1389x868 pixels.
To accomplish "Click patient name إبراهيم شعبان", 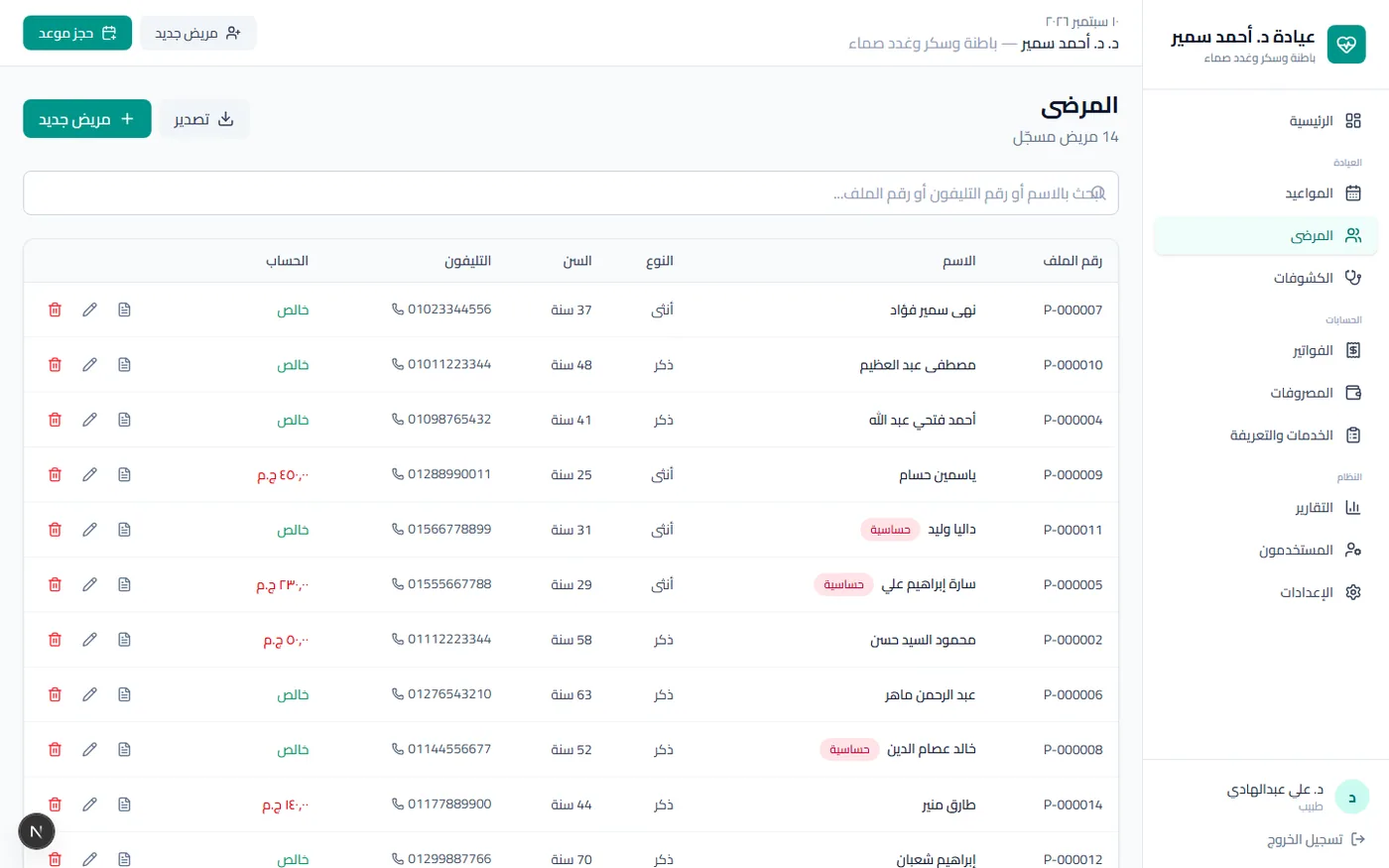I will 937,860.
